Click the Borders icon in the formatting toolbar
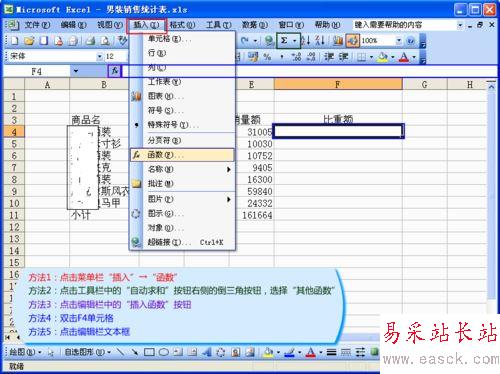This screenshot has width=500, height=374. point(361,57)
